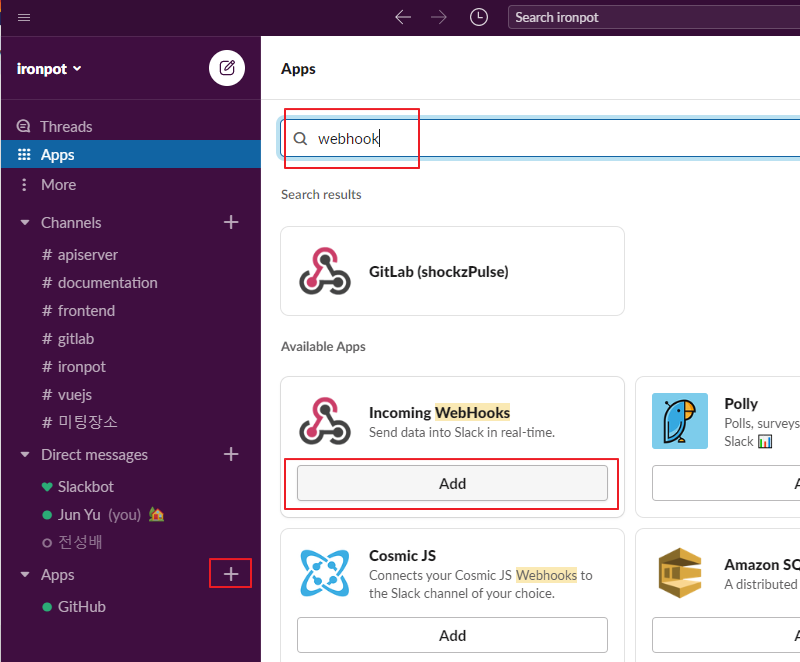This screenshot has height=662, width=800.
Task: Open the More sidebar menu
Action: click(x=58, y=185)
